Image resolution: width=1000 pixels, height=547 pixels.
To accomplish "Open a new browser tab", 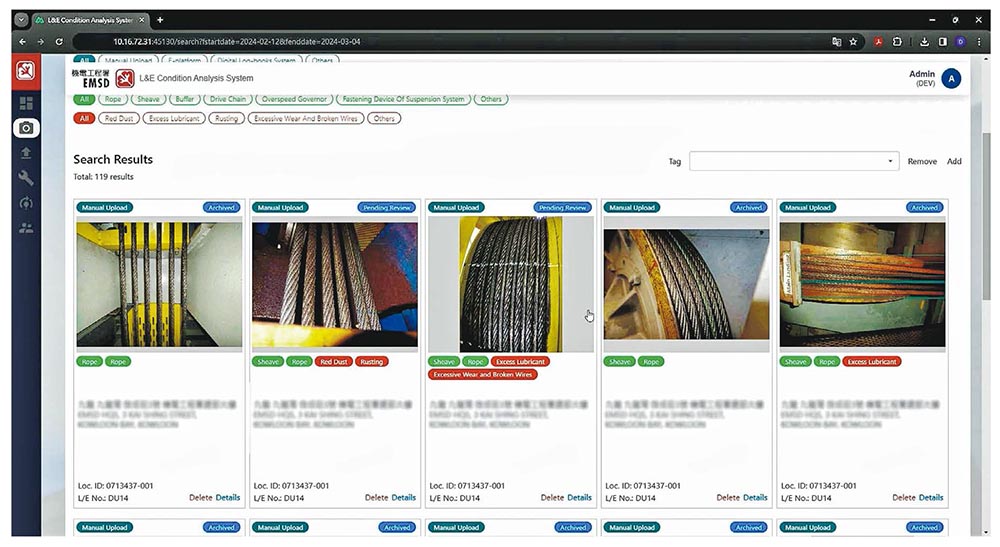I will (x=160, y=20).
